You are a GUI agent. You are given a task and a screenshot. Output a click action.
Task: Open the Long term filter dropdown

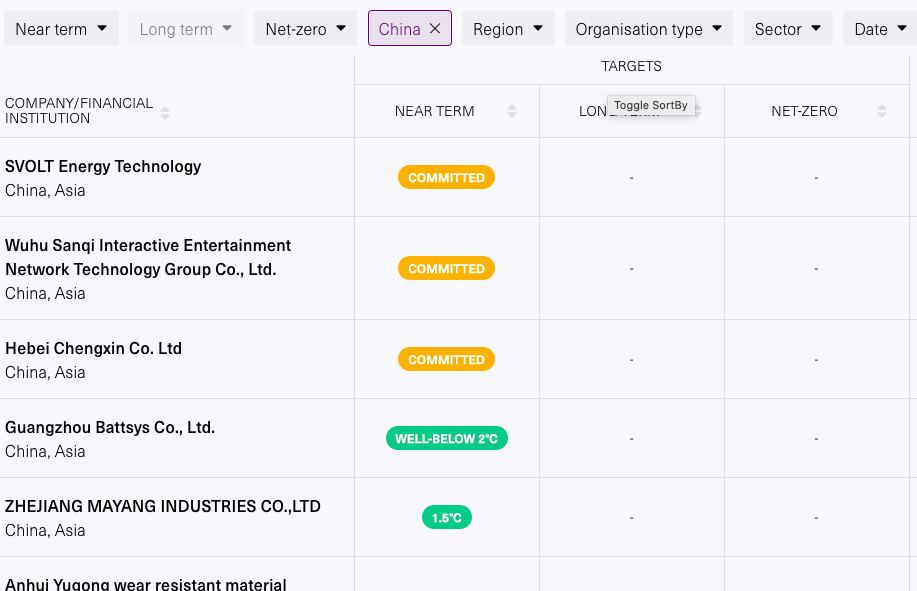click(x=187, y=29)
